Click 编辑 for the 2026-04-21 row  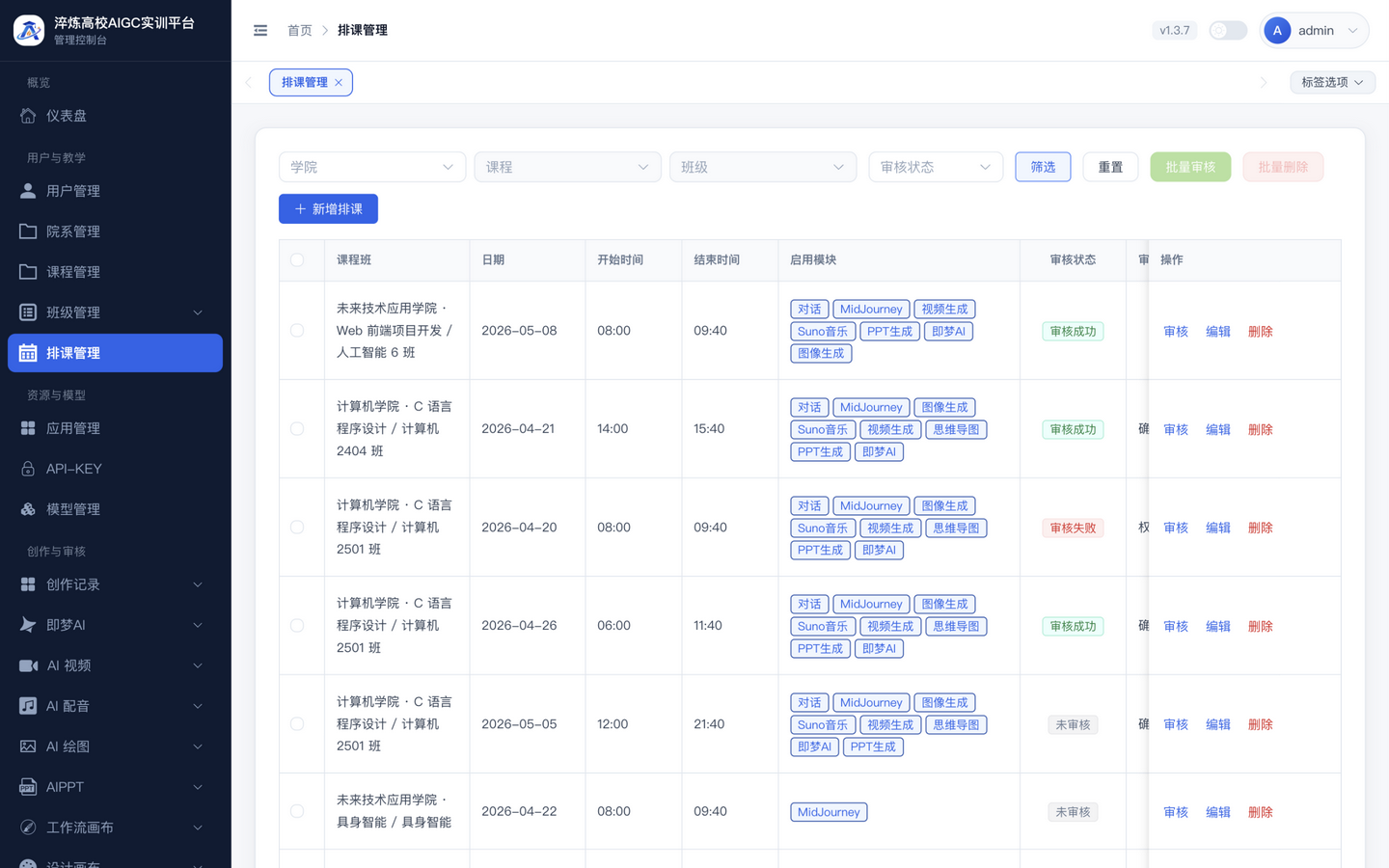1218,430
